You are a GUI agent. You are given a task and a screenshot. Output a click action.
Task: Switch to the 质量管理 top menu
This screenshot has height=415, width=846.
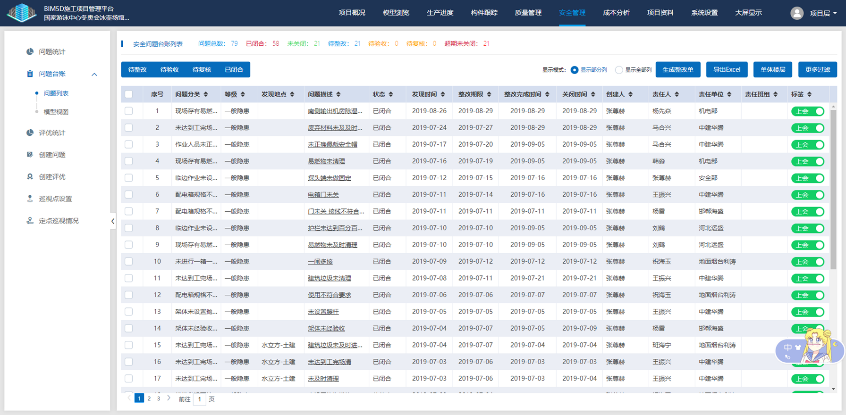tap(528, 13)
